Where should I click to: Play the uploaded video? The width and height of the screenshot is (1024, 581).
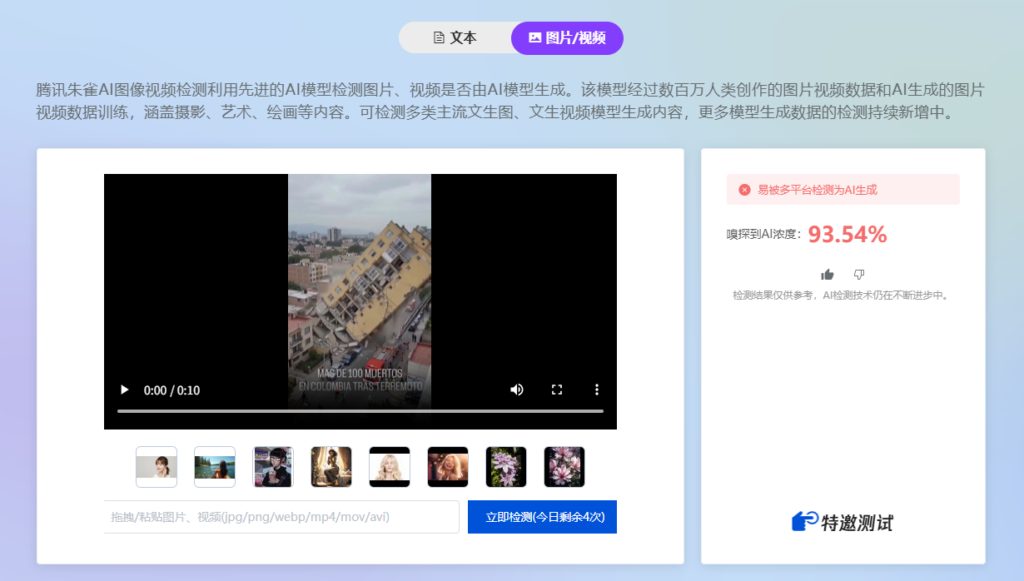click(x=124, y=390)
